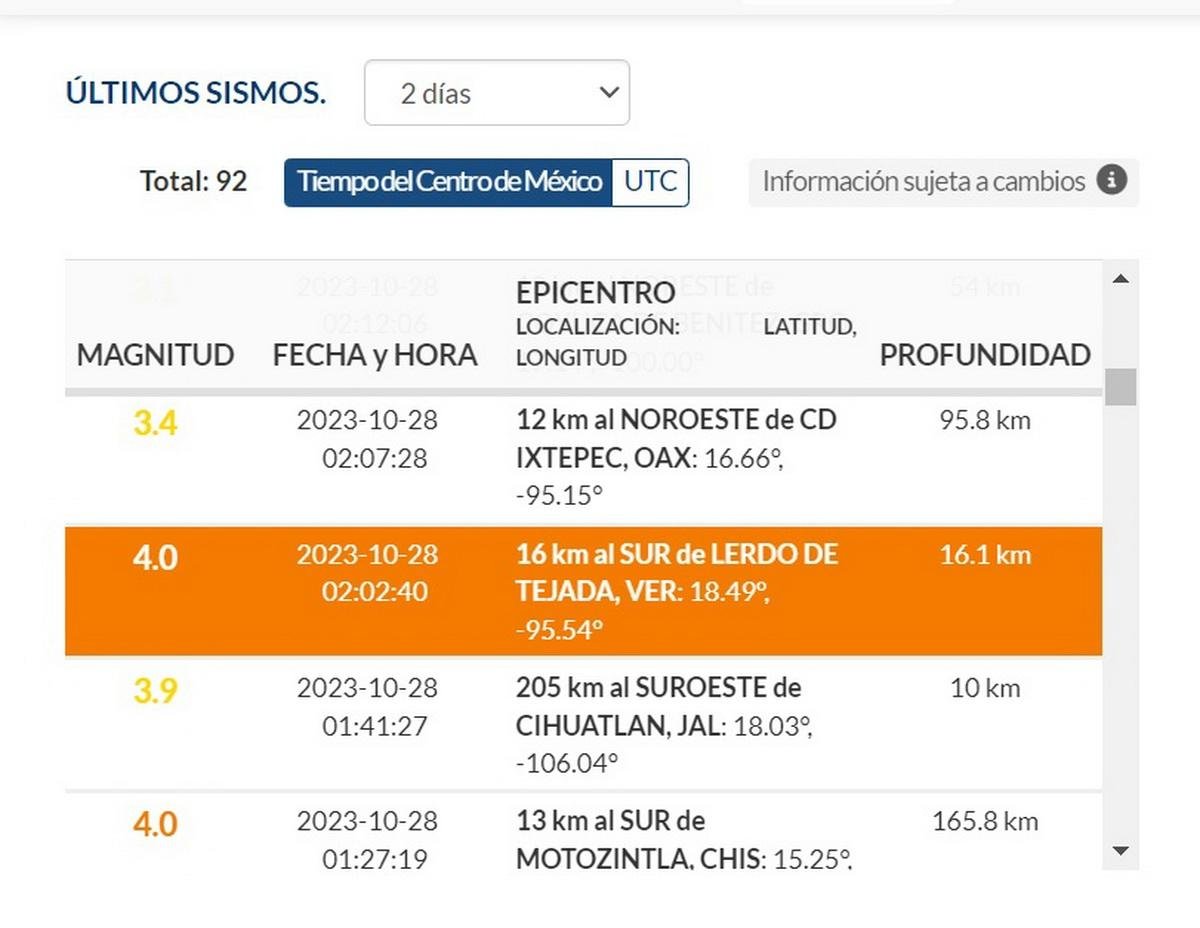Click the table scrollbar thumb
The image size is (1200, 928).
coord(1121,387)
